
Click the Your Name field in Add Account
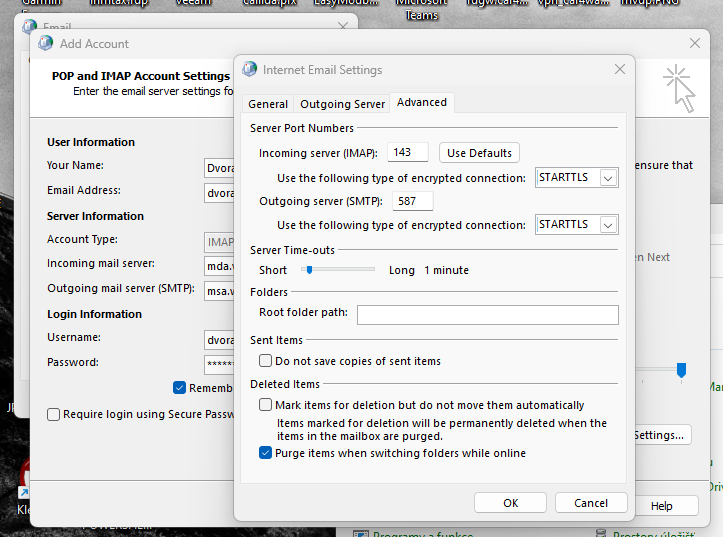point(219,168)
